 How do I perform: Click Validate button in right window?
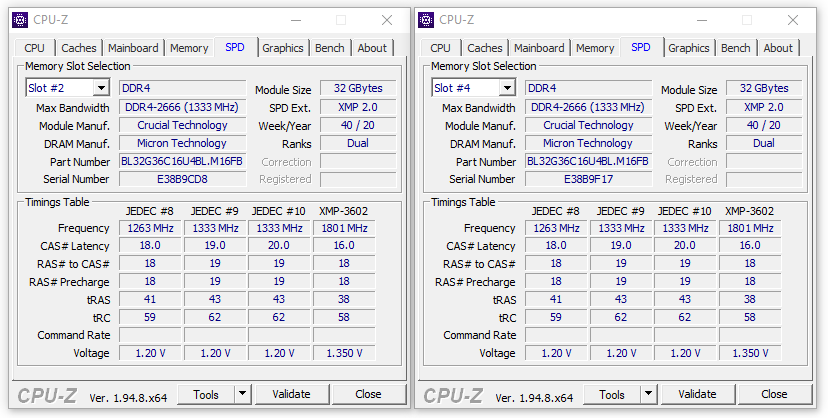[698, 394]
